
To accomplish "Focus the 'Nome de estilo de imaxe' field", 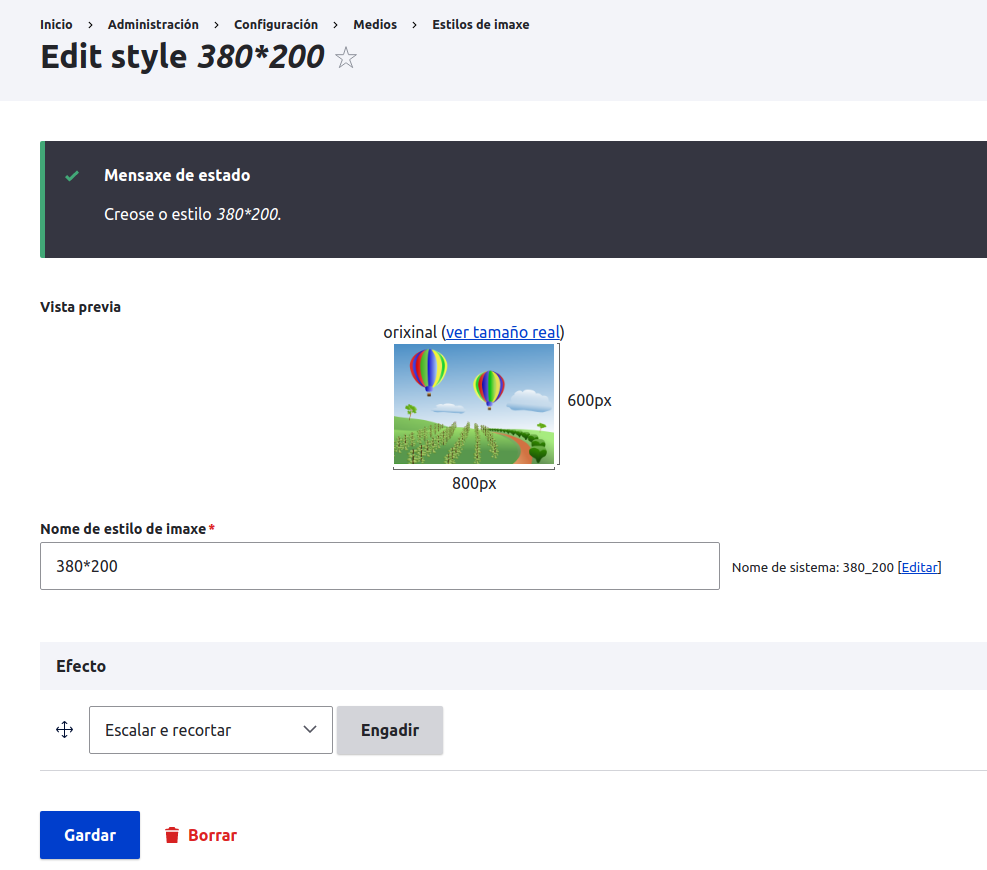I will click(x=379, y=566).
